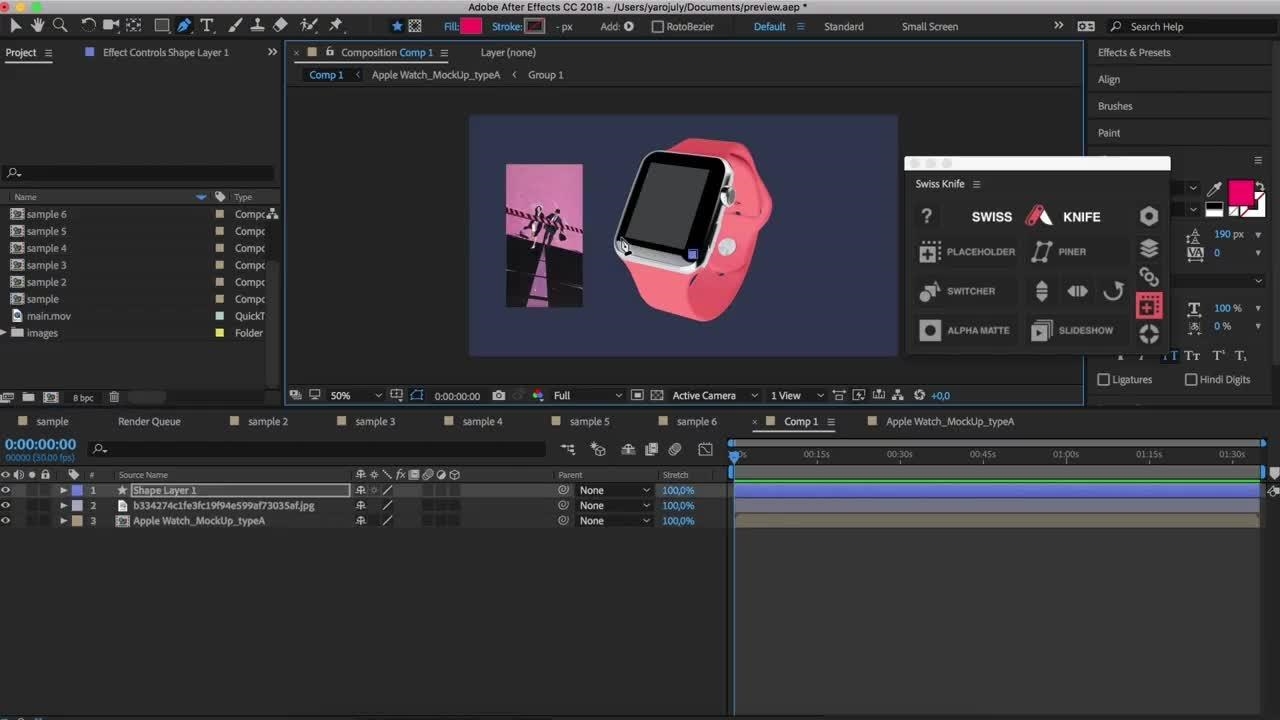Expand the Apple Watch_MockUp_typeA layer properties

tap(64, 521)
